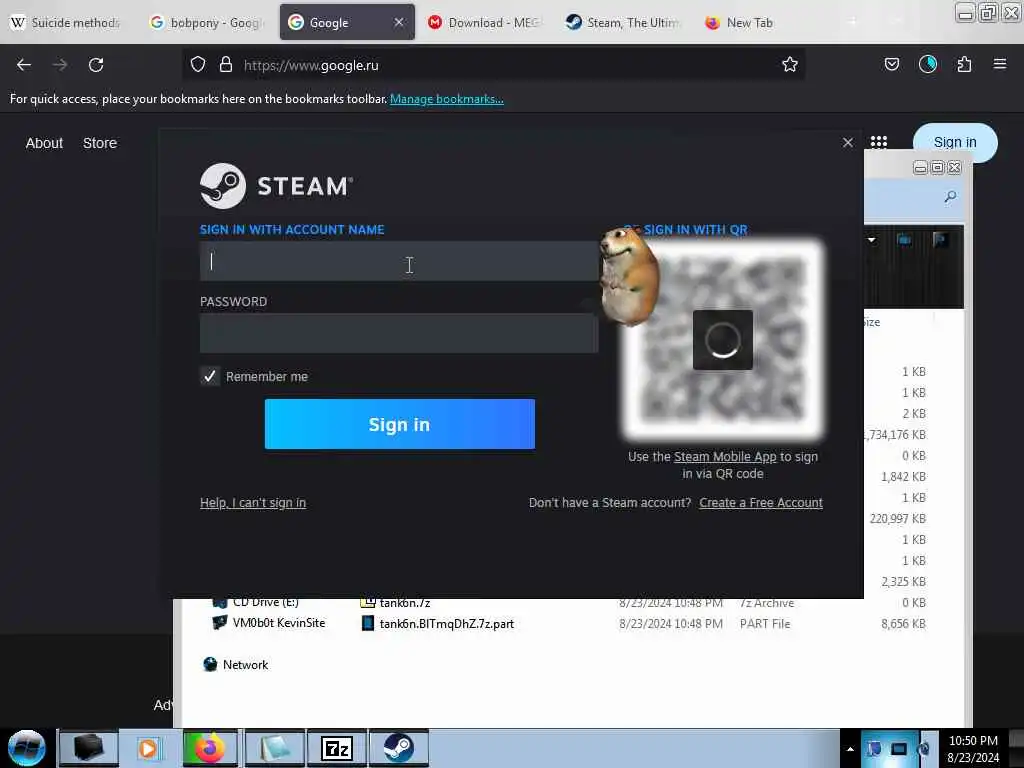Screen dimensions: 1024x768
Task: Open the Windows Start orb
Action: (27, 748)
